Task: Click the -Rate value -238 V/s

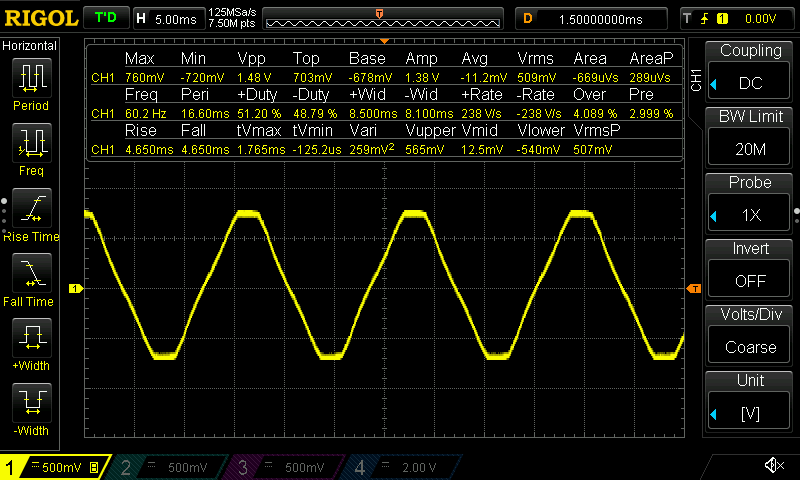Action: (x=538, y=113)
